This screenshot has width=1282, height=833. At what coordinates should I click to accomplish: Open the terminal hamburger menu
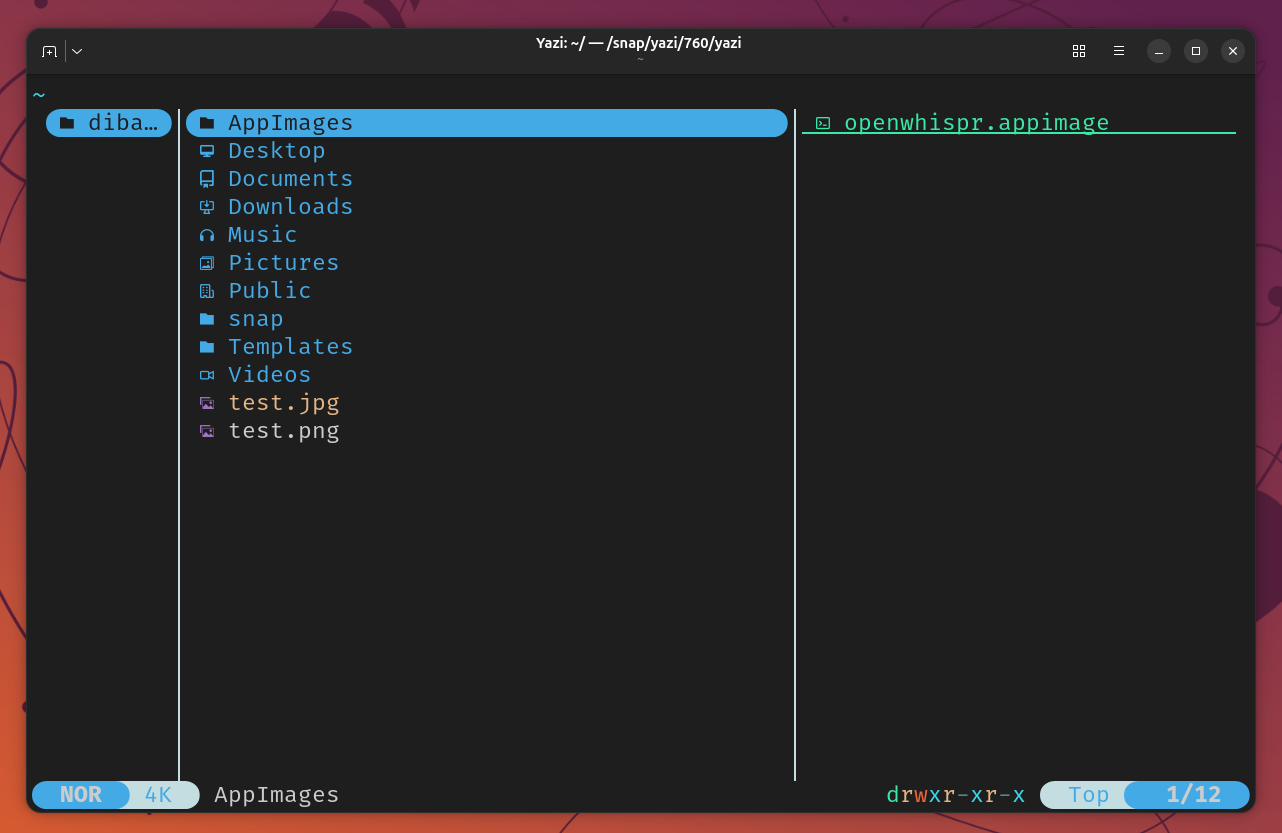point(1119,51)
